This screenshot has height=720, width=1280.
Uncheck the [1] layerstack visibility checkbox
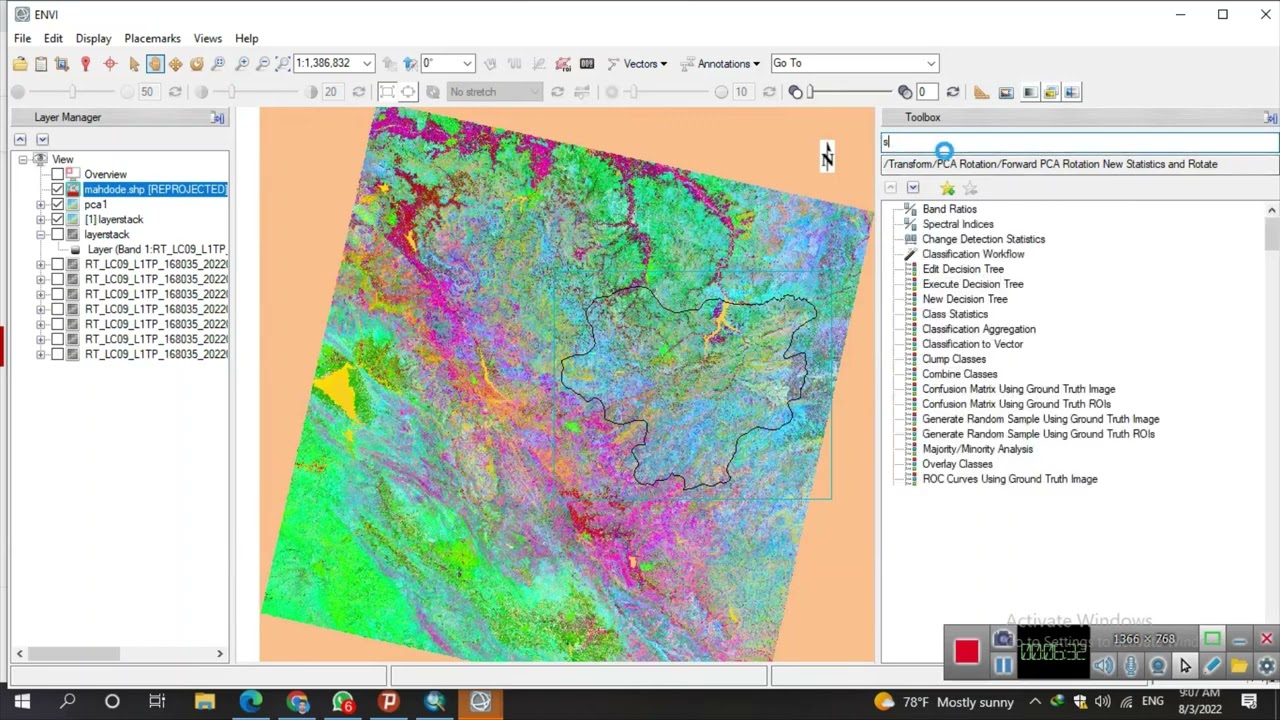pyautogui.click(x=58, y=220)
